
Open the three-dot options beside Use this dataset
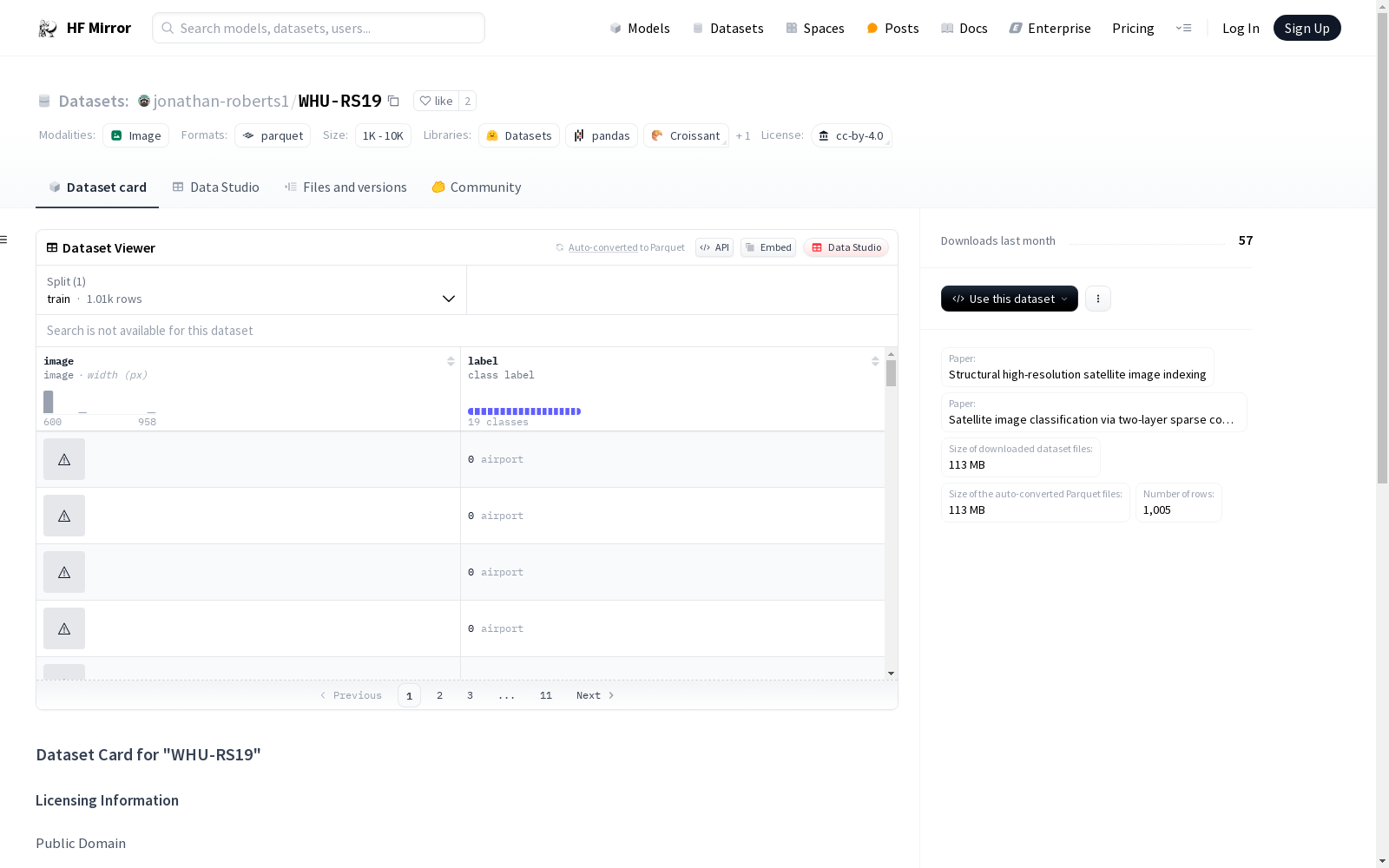tap(1098, 299)
